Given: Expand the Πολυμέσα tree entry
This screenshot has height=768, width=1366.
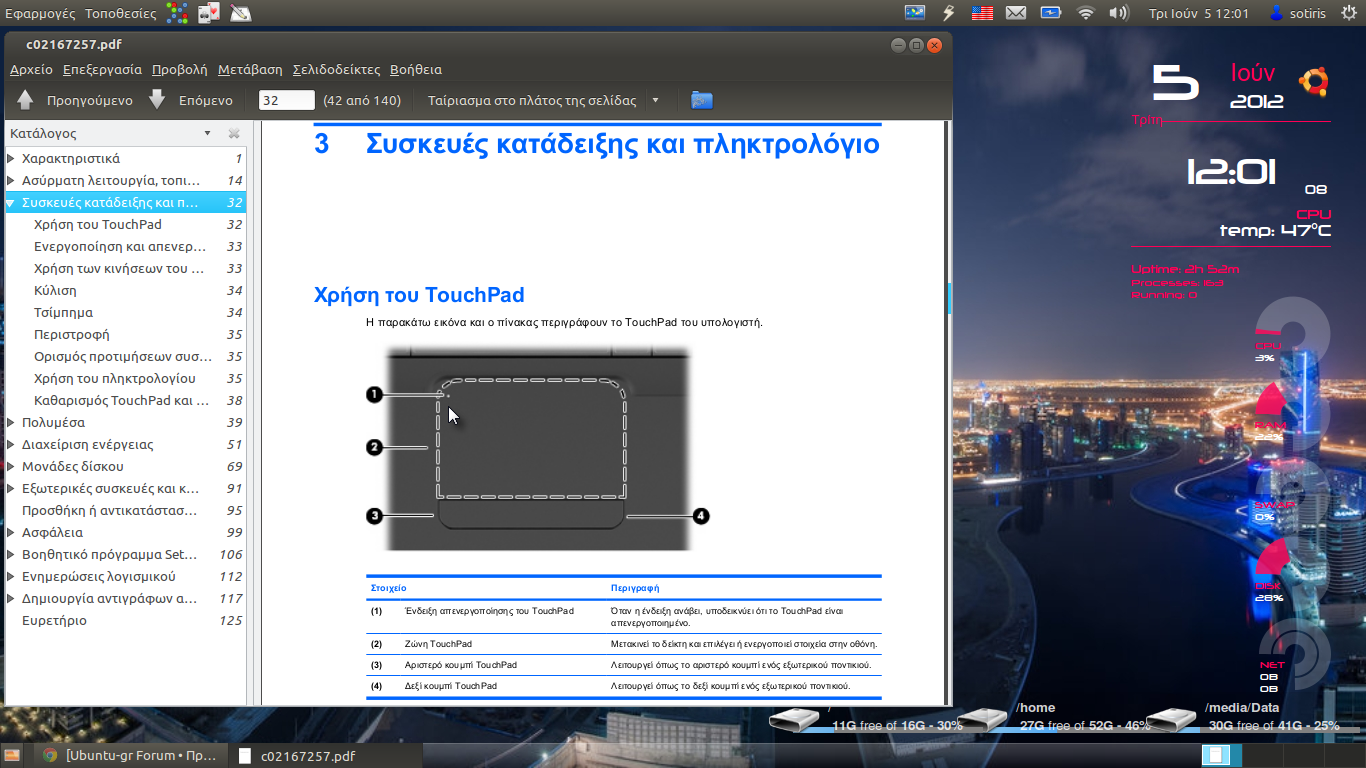Looking at the screenshot, I should point(11,423).
